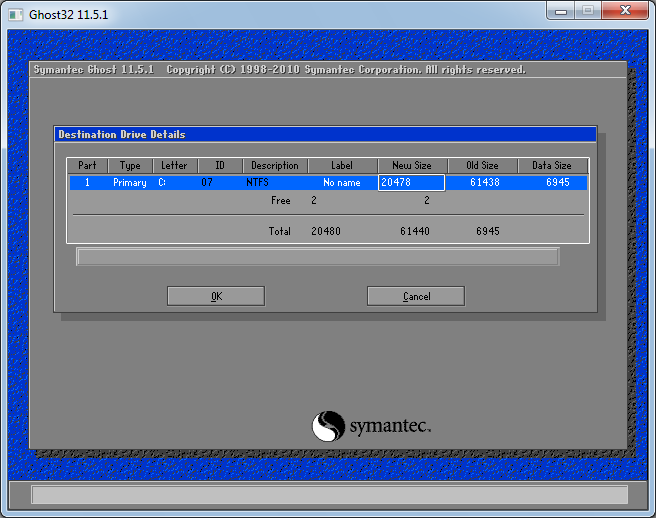Click the Total data size 6945

pos(488,231)
